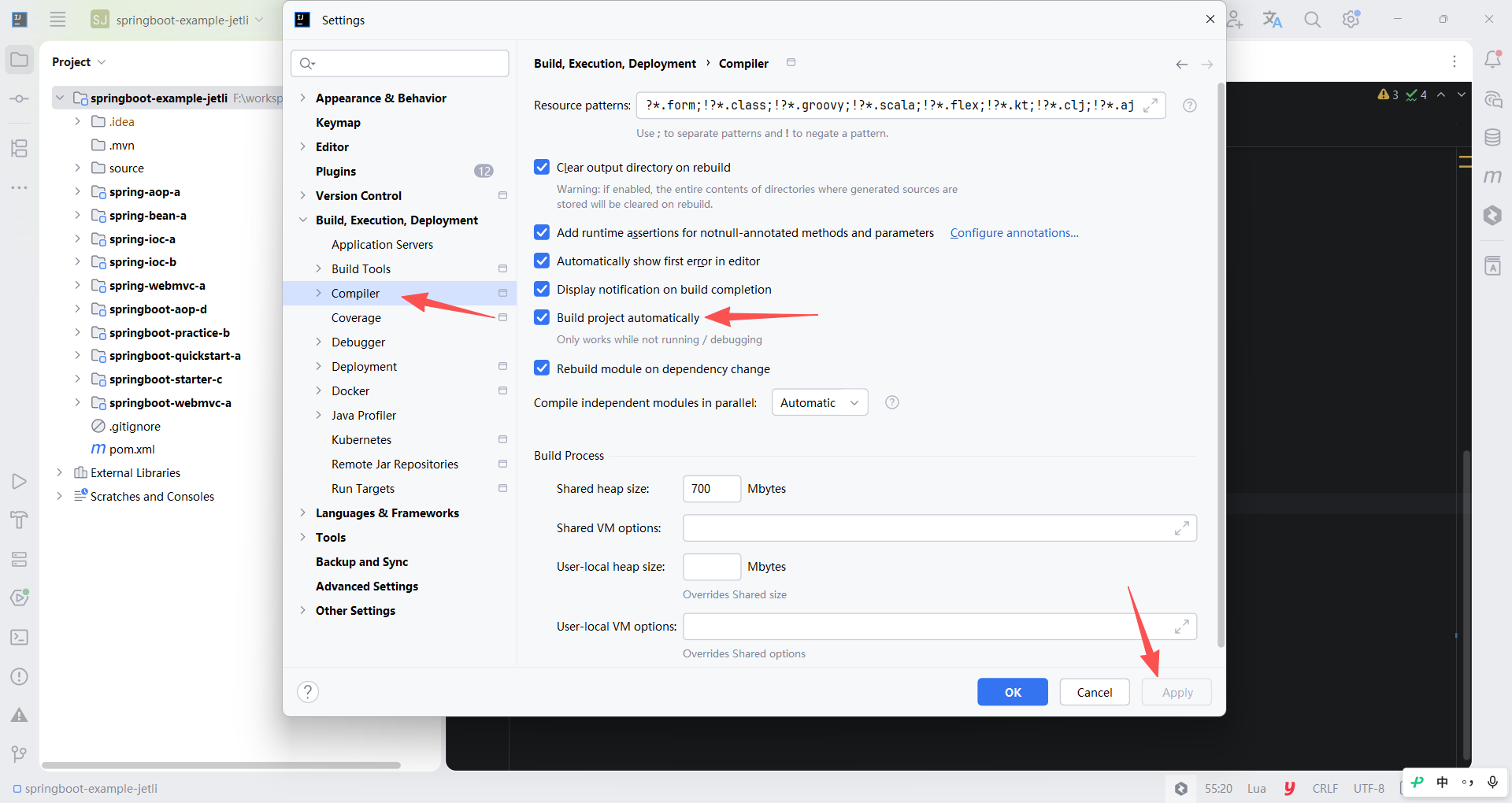This screenshot has width=1512, height=803.
Task: Navigate back in Settings history
Action: pyautogui.click(x=1182, y=65)
